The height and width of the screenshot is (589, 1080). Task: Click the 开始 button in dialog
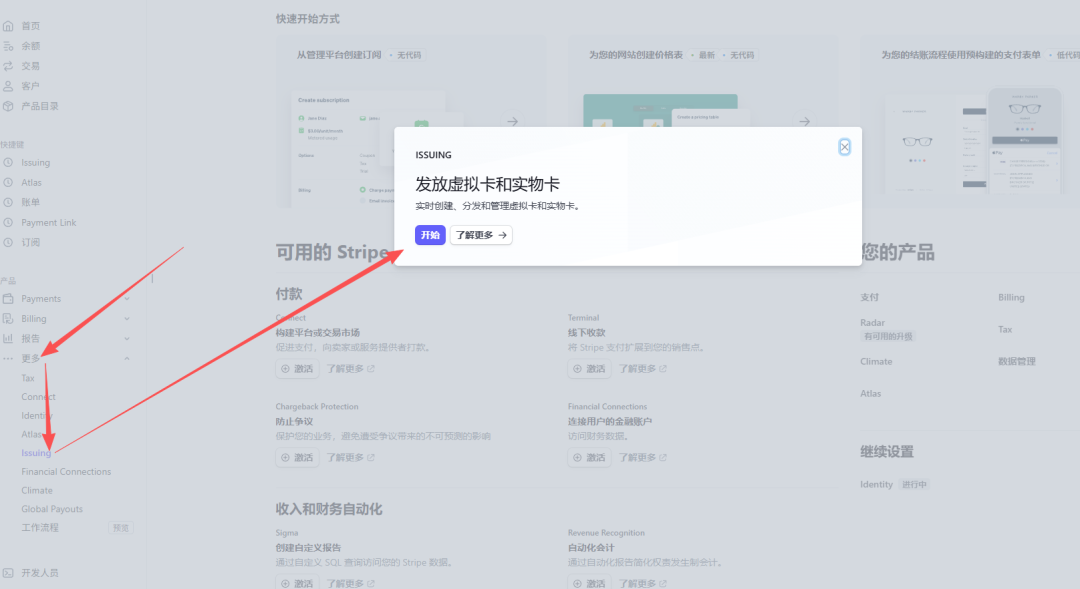coord(430,235)
